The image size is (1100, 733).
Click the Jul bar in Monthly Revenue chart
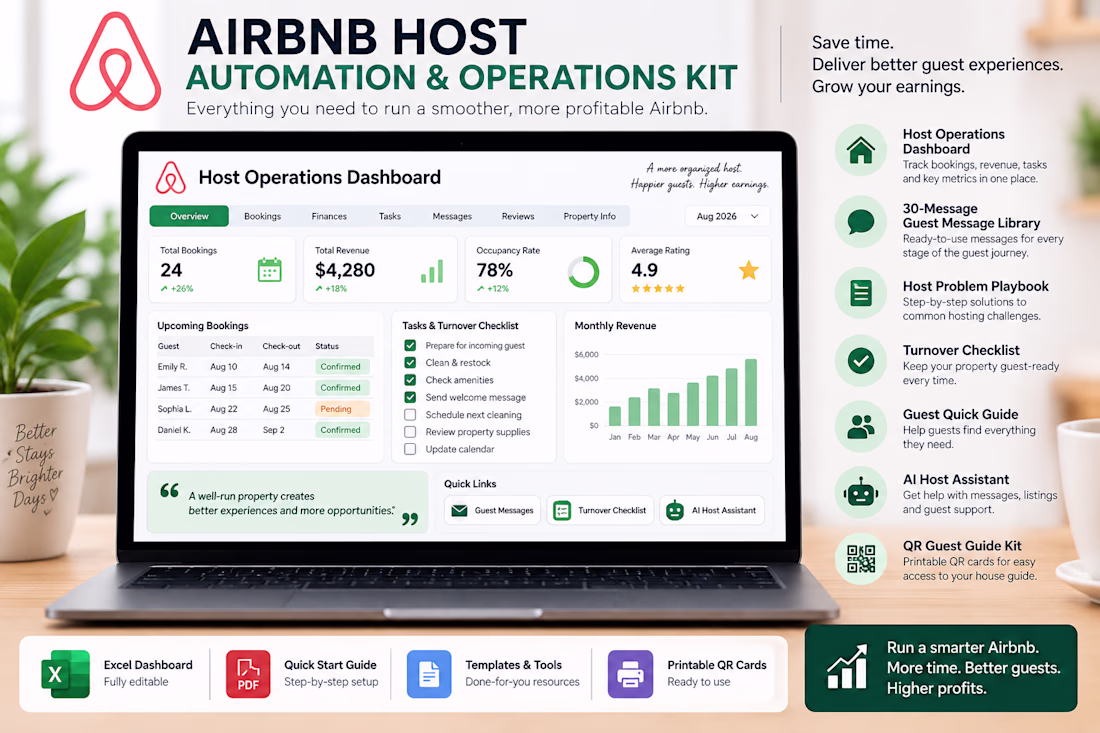[732, 397]
